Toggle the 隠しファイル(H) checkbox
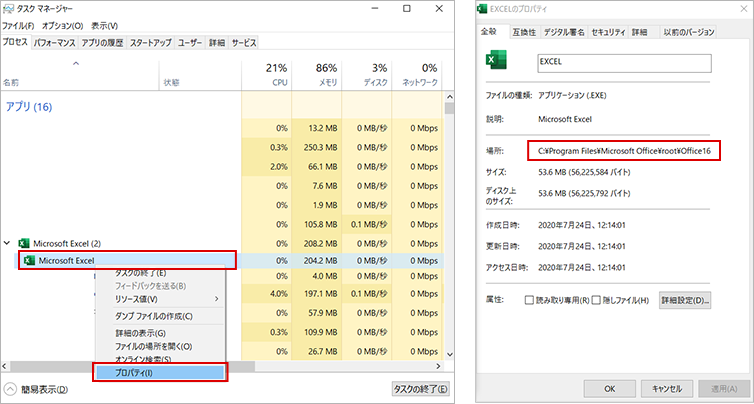 click(x=597, y=301)
